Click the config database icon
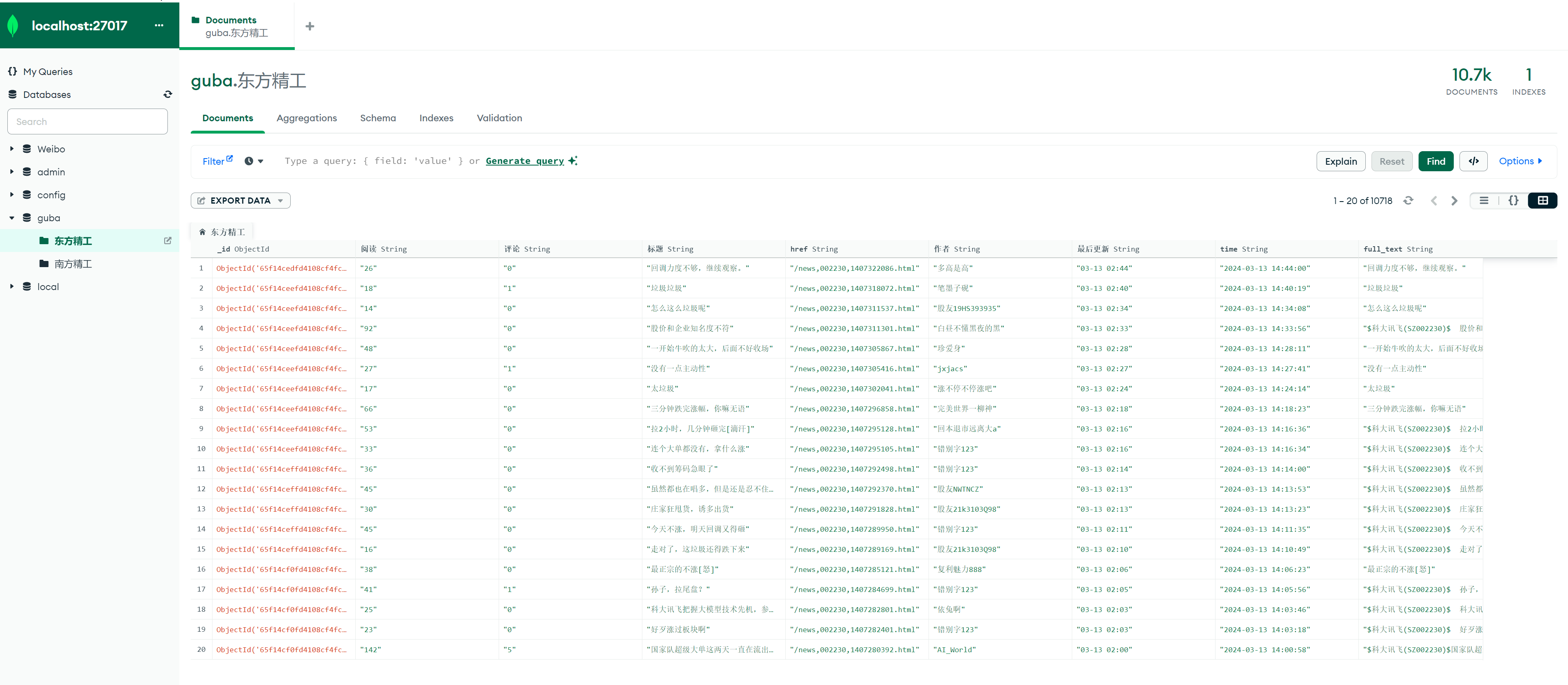 (x=27, y=195)
